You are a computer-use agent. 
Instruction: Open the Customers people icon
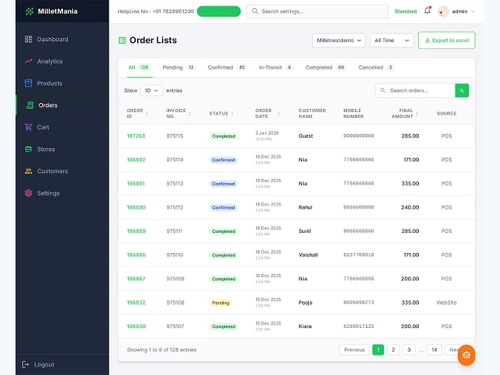click(28, 171)
